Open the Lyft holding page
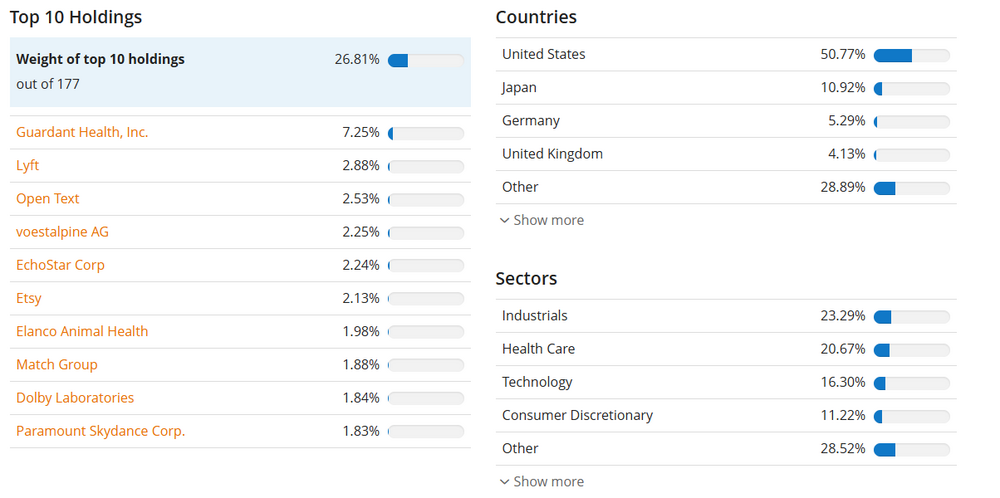This screenshot has width=1000, height=498. (28, 165)
